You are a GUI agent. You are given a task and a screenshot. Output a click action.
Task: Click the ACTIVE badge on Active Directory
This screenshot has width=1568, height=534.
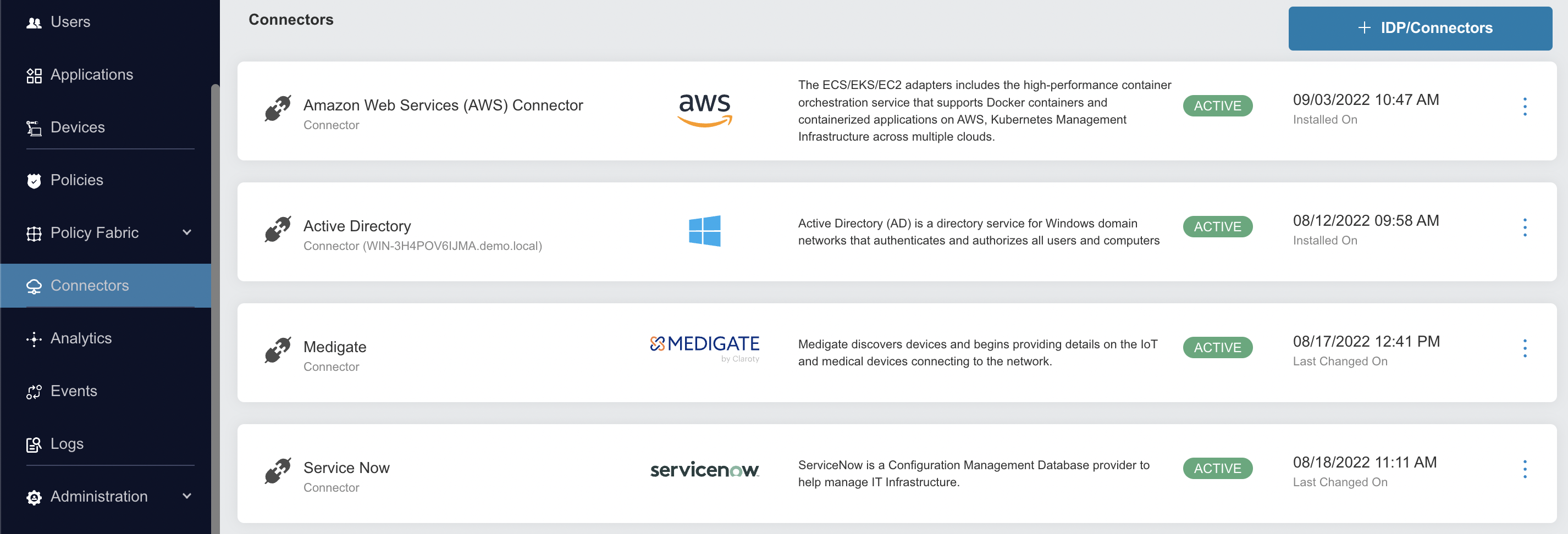click(1217, 227)
